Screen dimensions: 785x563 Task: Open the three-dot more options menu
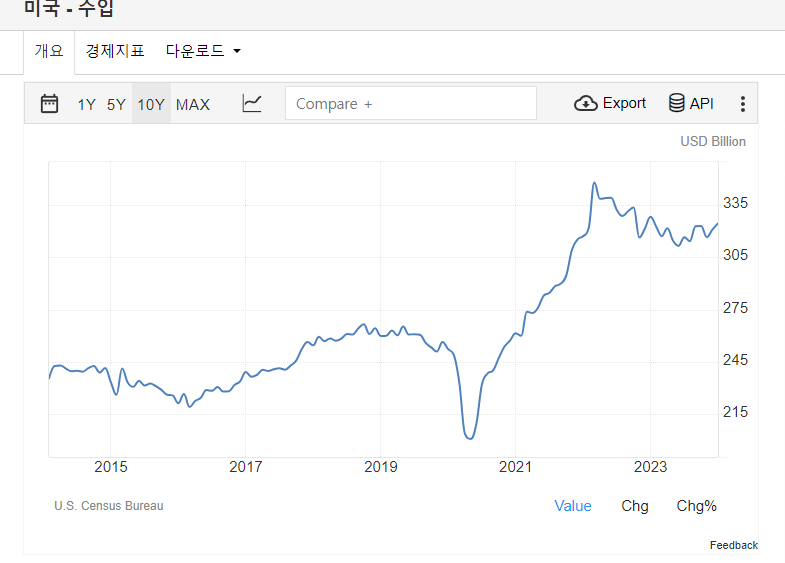743,104
